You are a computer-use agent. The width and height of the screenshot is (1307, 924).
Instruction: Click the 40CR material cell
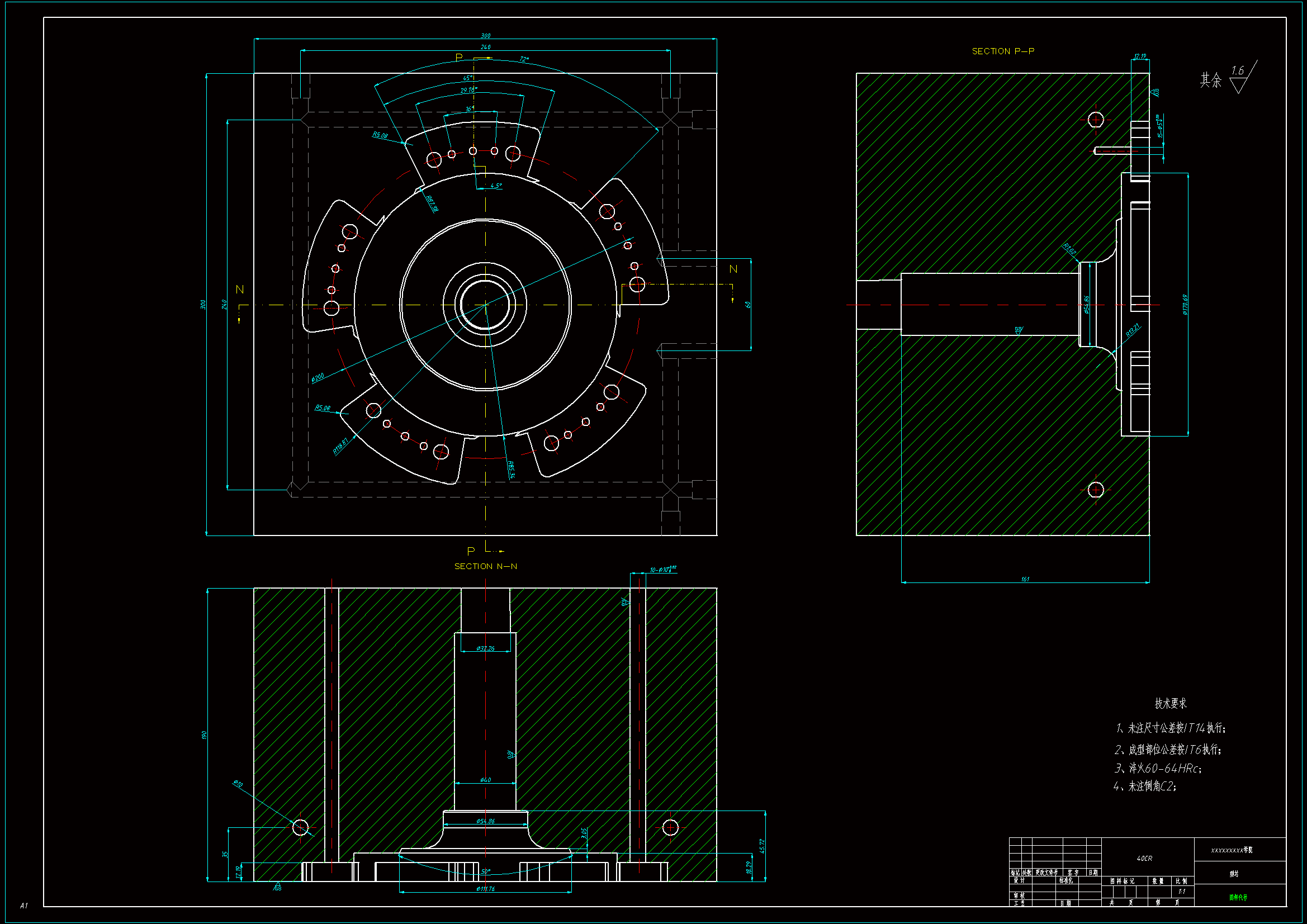[x=1144, y=859]
